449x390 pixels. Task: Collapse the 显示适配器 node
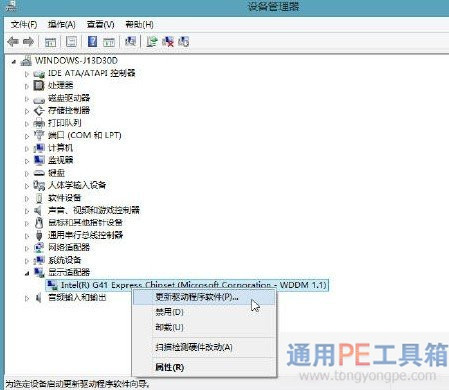pyautogui.click(x=27, y=273)
